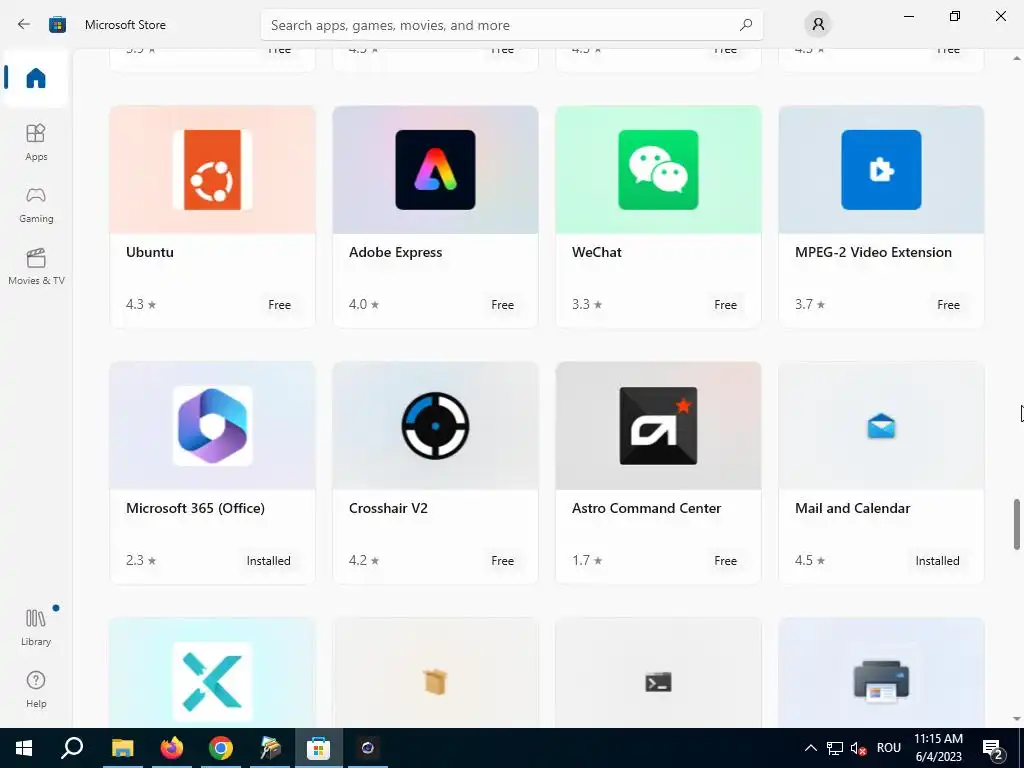The image size is (1024, 768).
Task: Open the Mail and Calendar icon
Action: pyautogui.click(x=881, y=426)
